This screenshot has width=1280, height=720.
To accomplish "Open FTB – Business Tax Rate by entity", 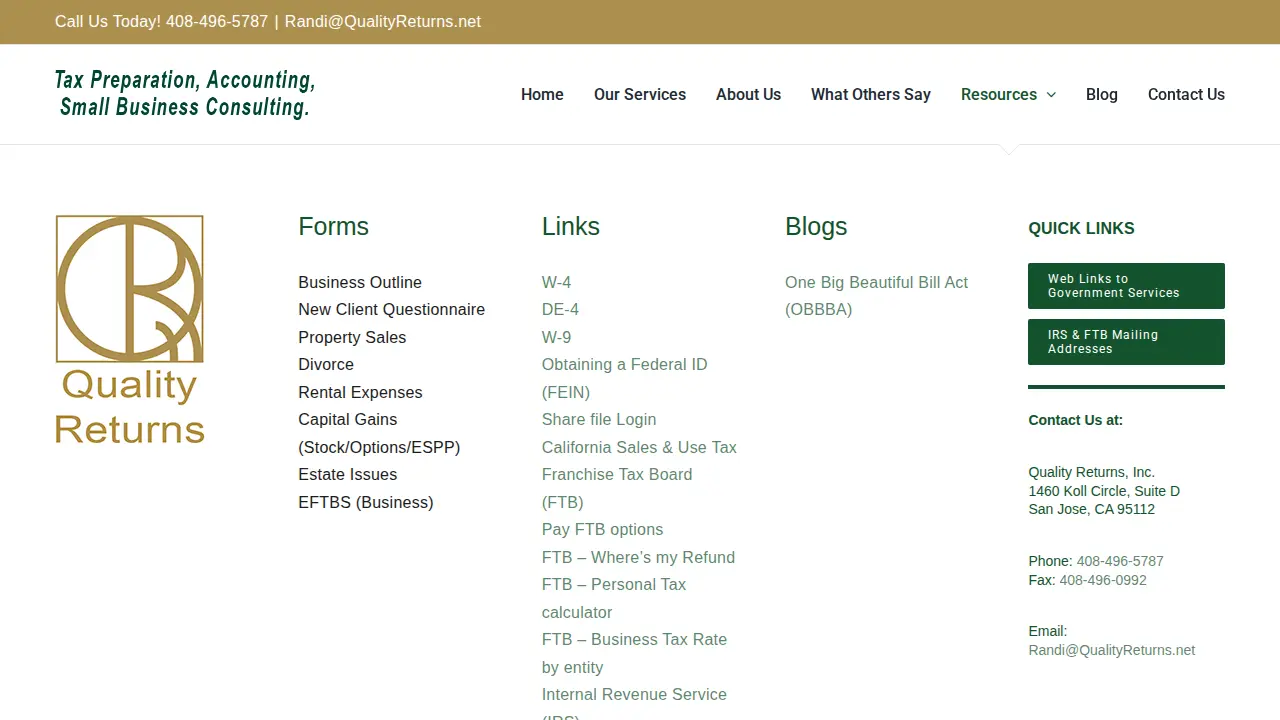I will point(634,654).
